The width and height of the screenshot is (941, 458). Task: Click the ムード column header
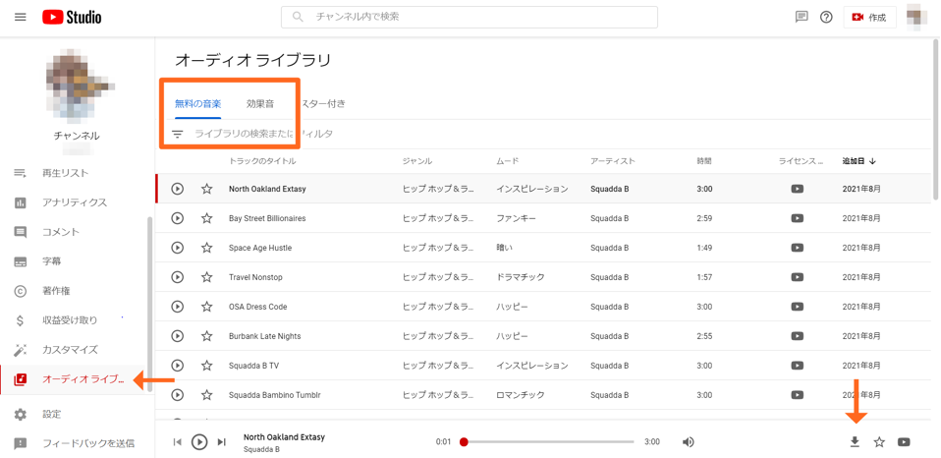pyautogui.click(x=507, y=161)
